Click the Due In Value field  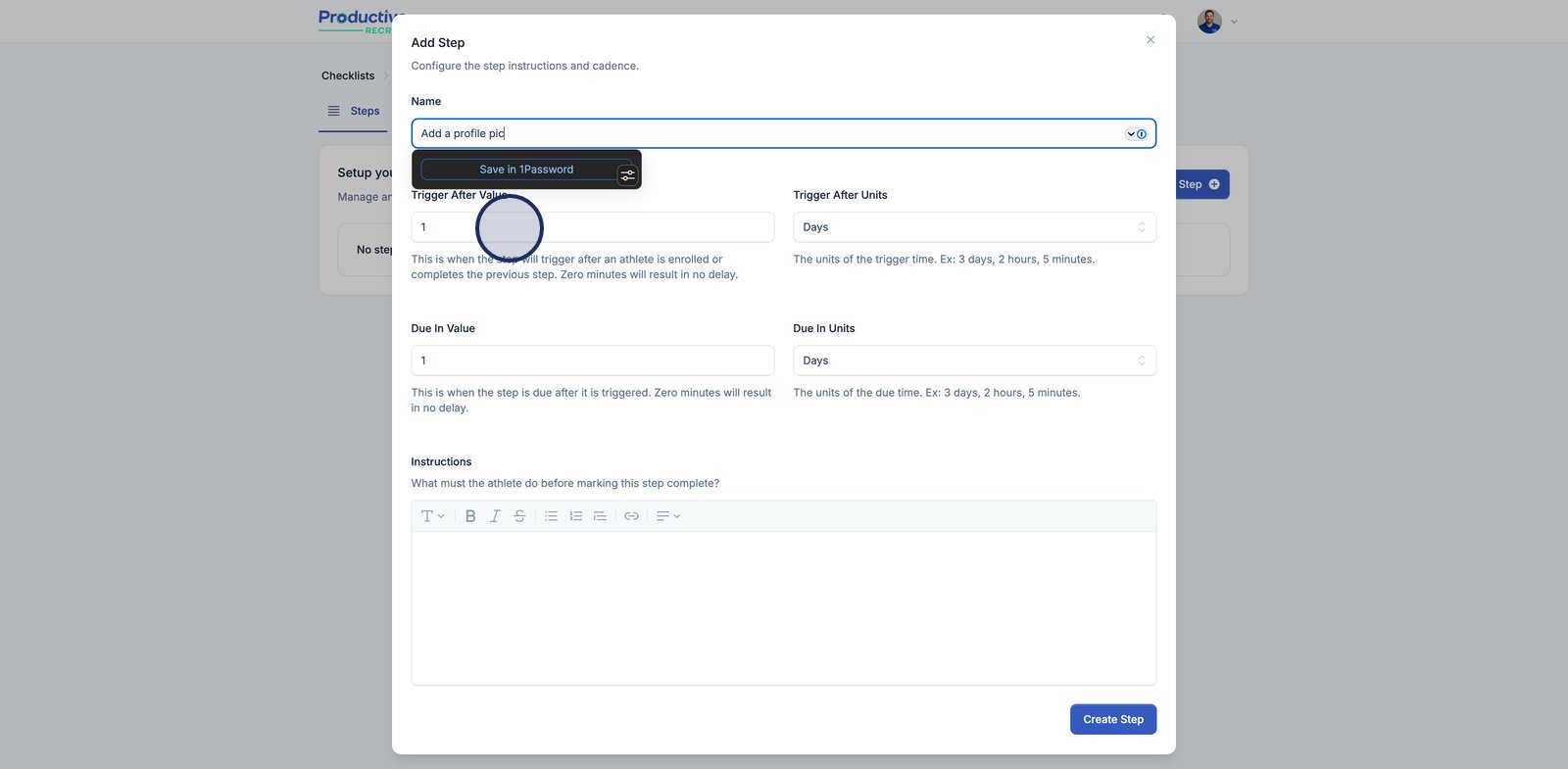(592, 360)
